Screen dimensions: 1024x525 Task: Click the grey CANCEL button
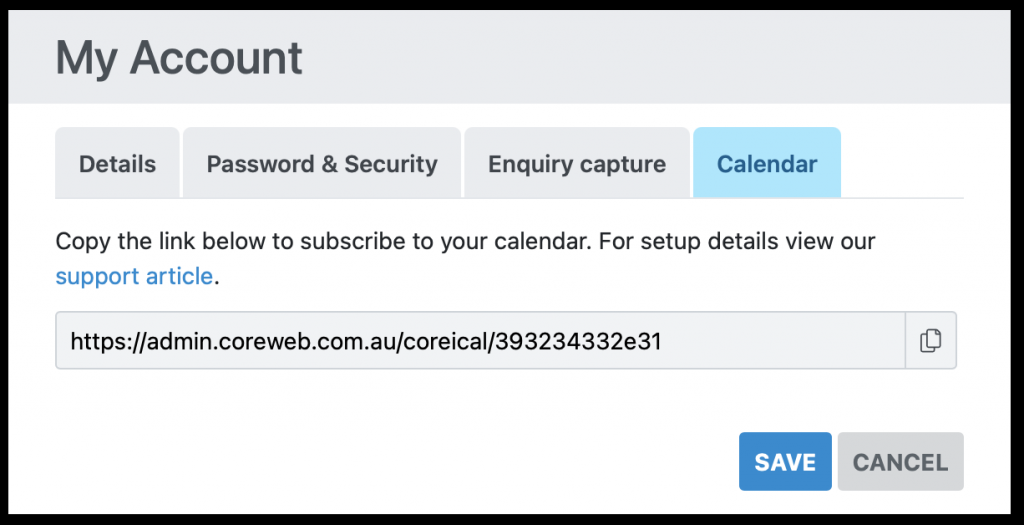pos(900,462)
